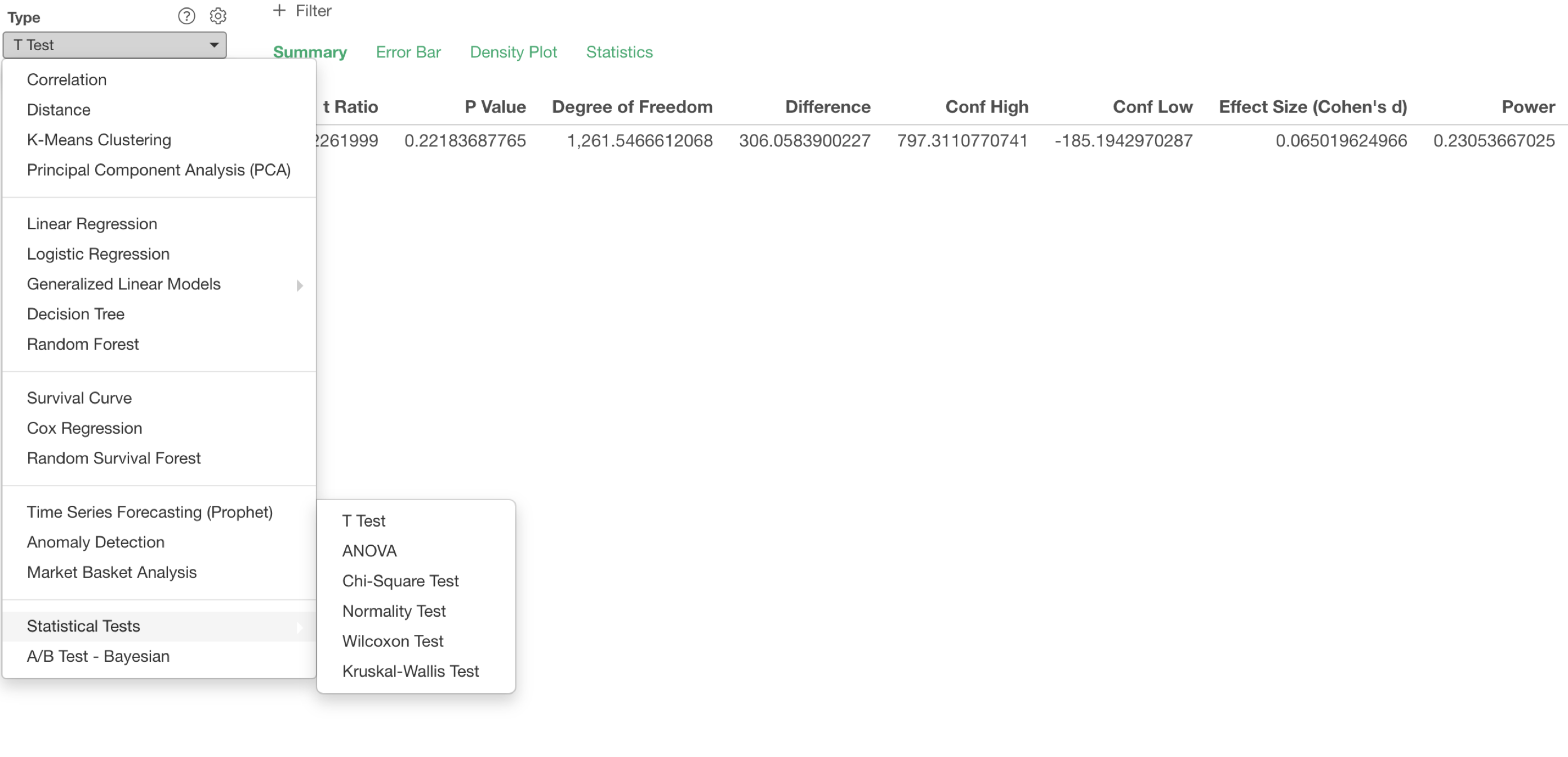Select Linear Regression

(x=159, y=224)
